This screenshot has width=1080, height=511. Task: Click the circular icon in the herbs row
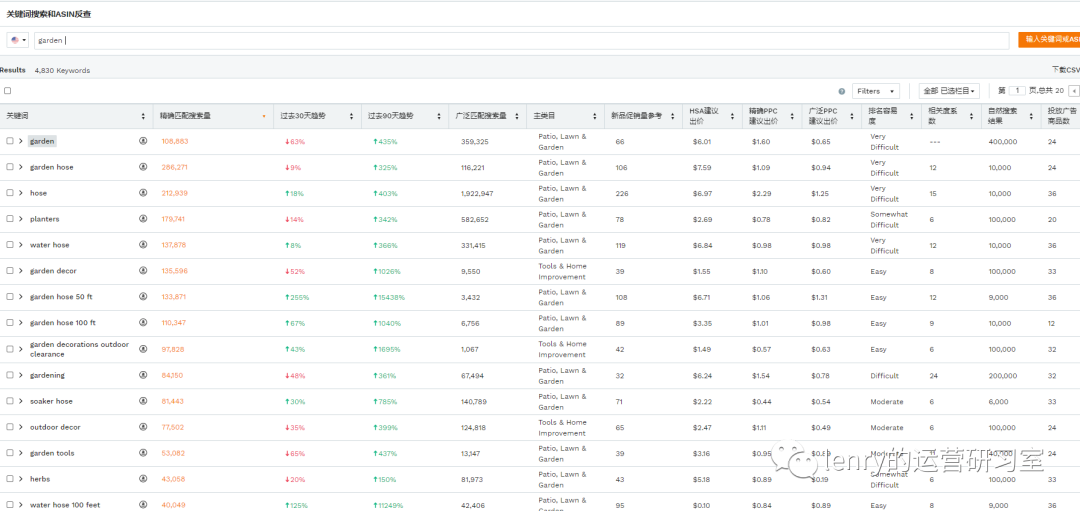pyautogui.click(x=143, y=479)
